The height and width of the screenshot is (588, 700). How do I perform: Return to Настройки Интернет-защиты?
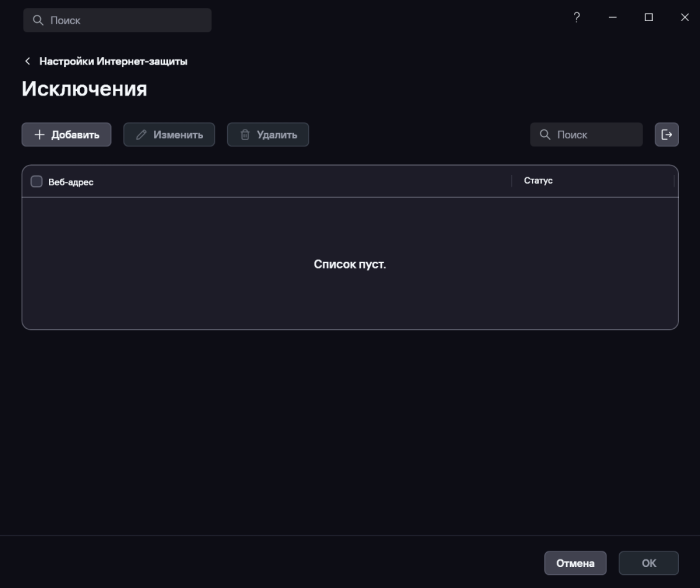(113, 61)
